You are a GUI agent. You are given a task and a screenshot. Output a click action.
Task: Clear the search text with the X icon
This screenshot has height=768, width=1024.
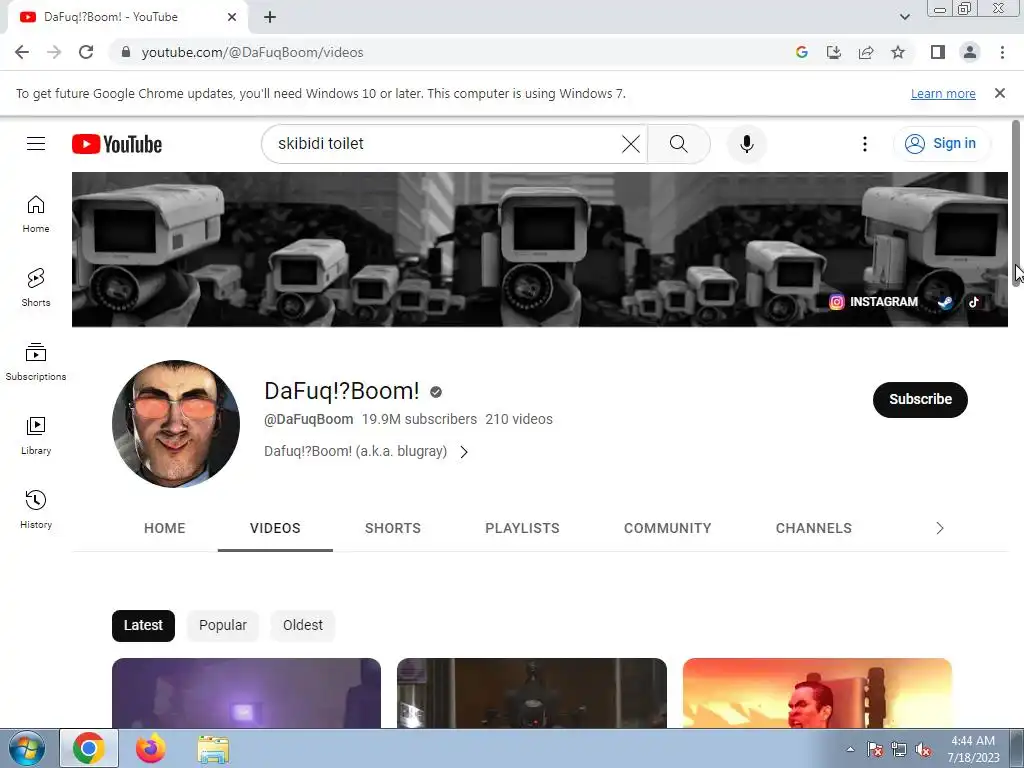(x=631, y=144)
